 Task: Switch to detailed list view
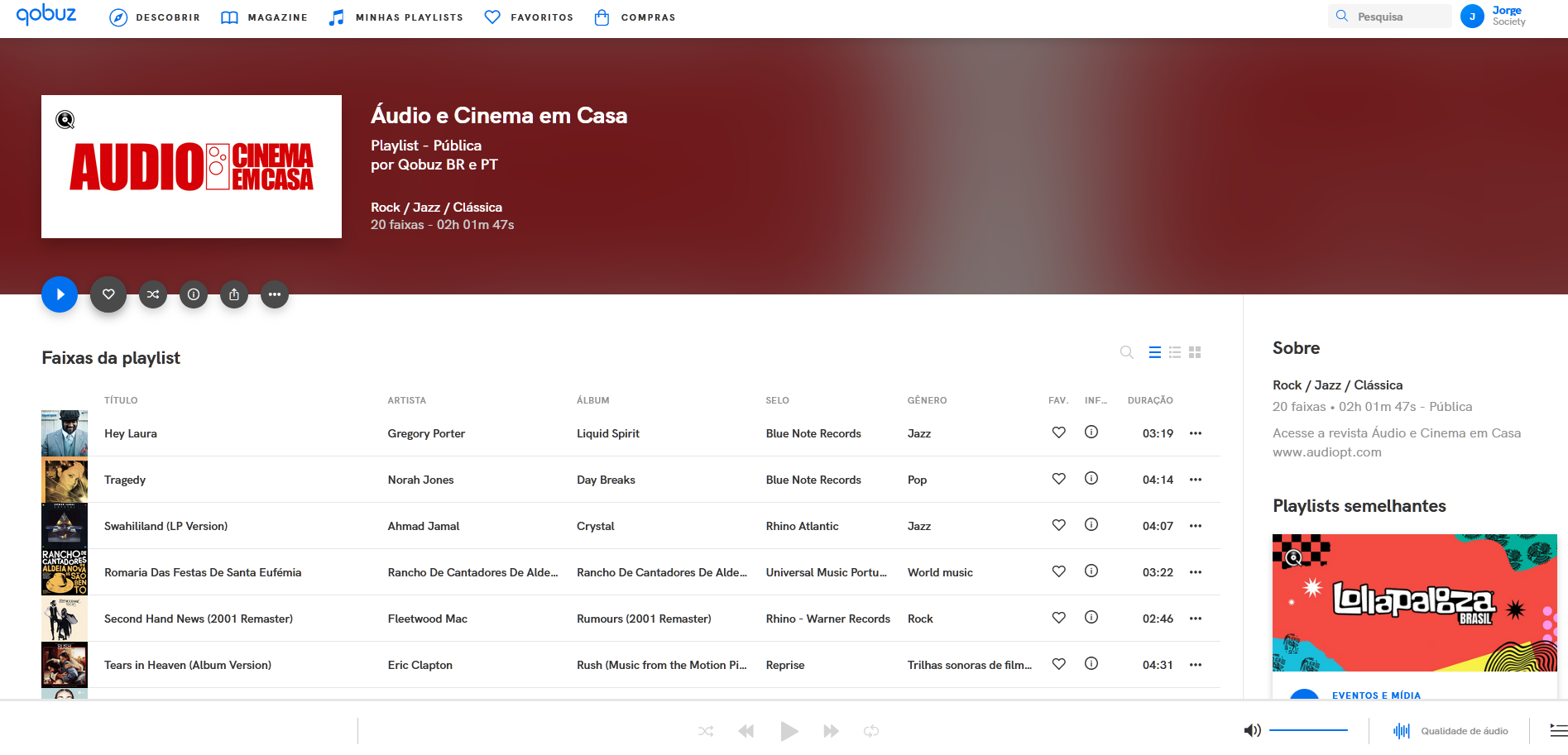coord(1175,352)
